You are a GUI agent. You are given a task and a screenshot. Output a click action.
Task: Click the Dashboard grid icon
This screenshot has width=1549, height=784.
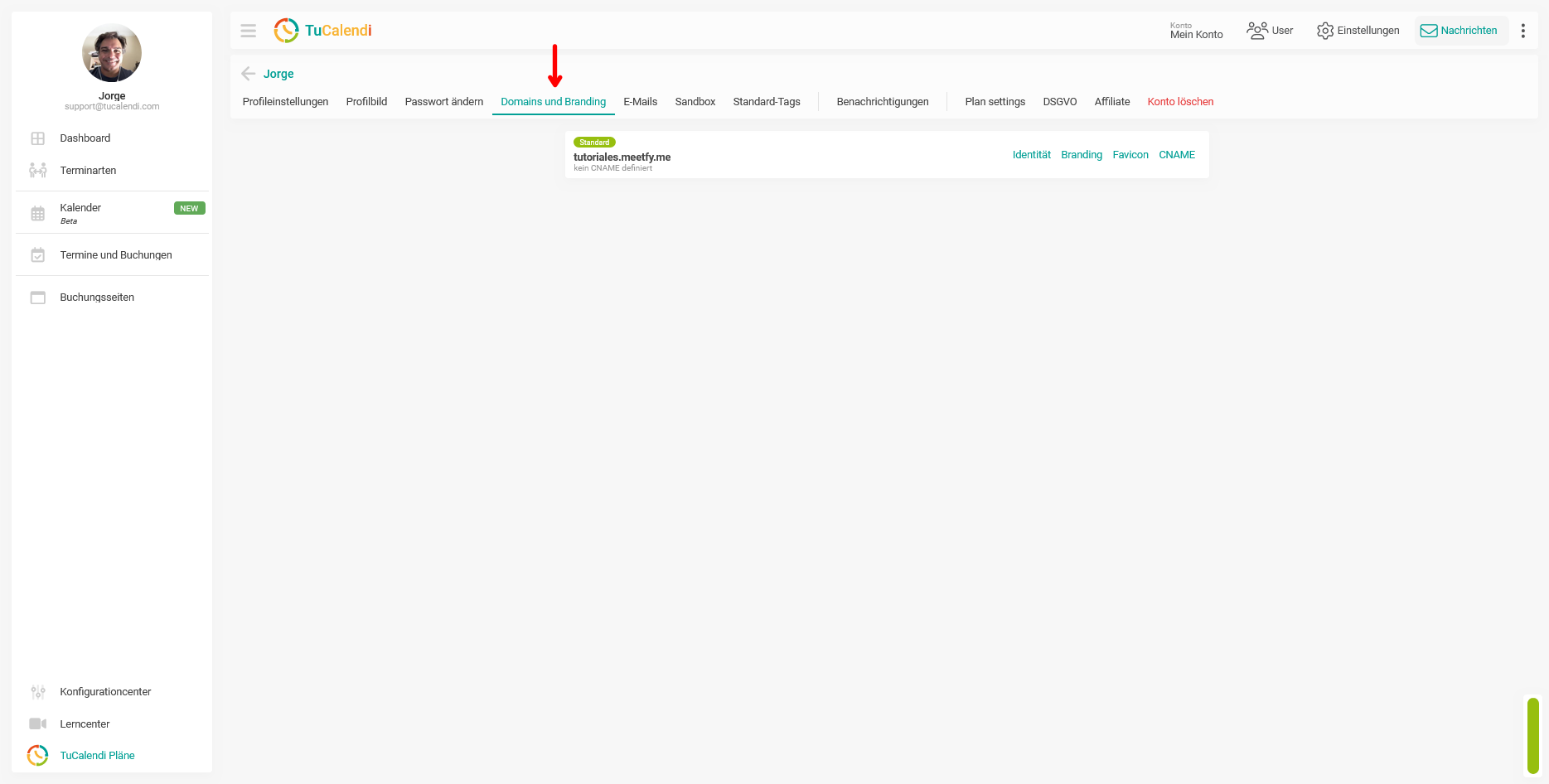coord(38,138)
